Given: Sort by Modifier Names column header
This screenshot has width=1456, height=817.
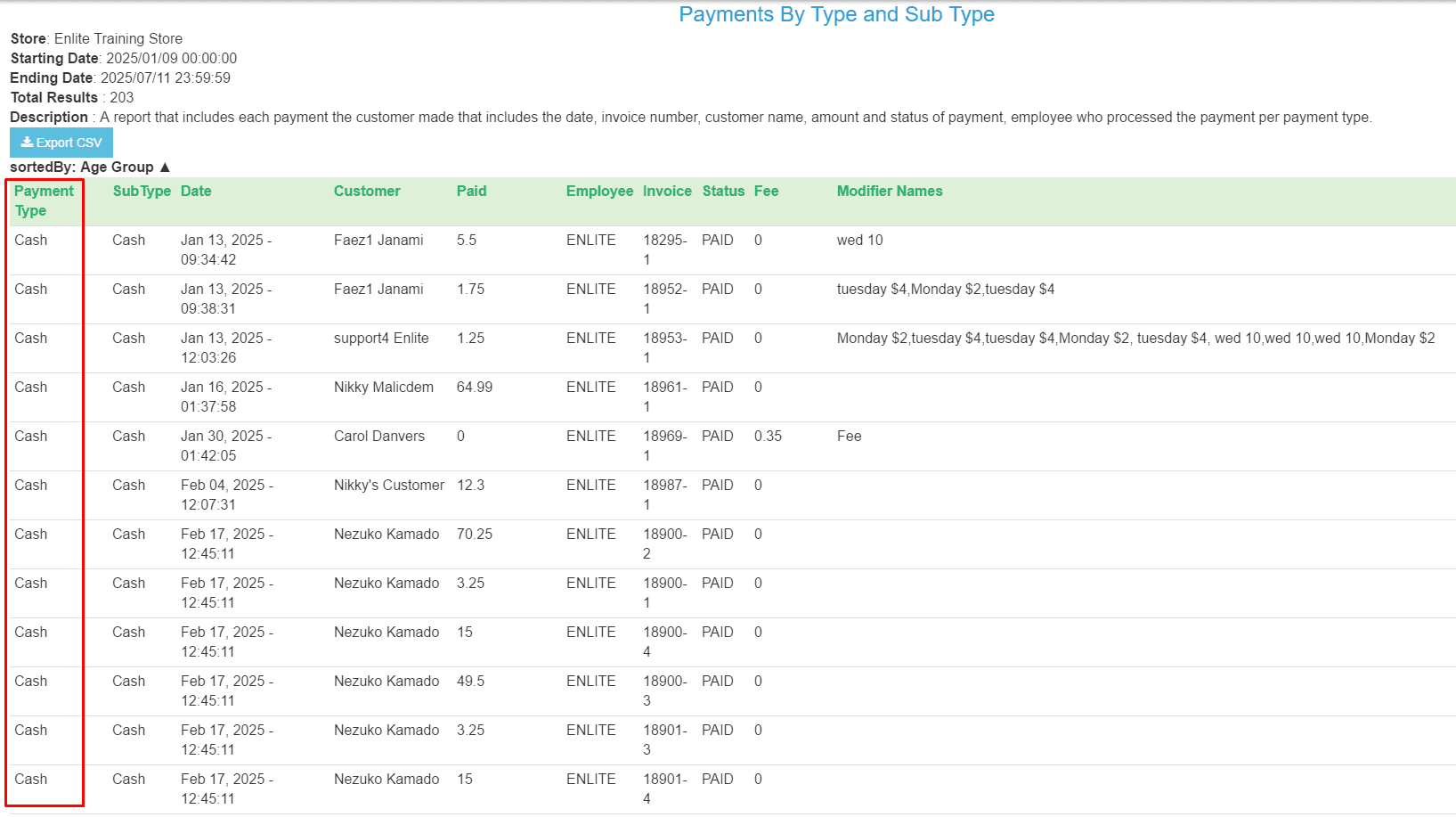Looking at the screenshot, I should (x=890, y=192).
